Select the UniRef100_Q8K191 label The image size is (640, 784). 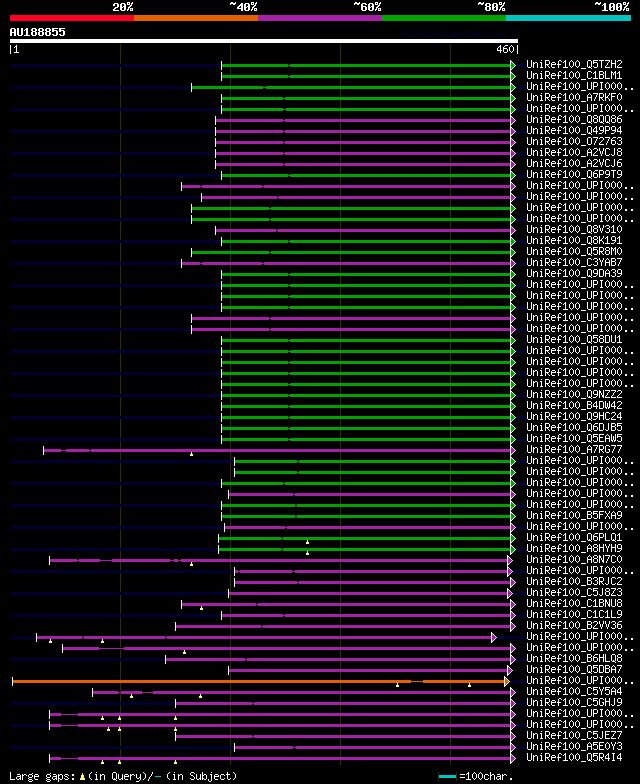point(574,240)
